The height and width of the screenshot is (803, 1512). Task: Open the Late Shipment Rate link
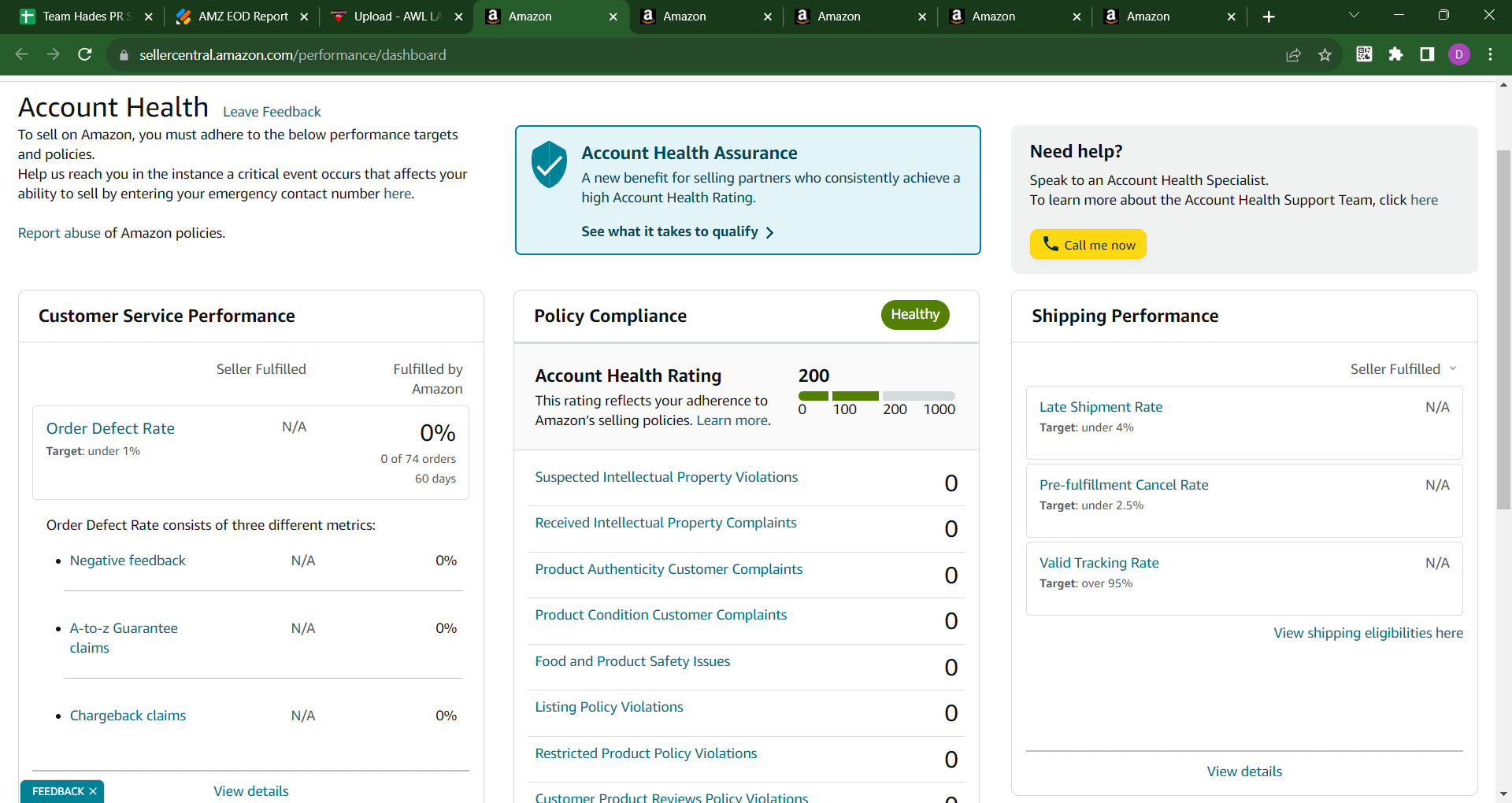click(1101, 407)
